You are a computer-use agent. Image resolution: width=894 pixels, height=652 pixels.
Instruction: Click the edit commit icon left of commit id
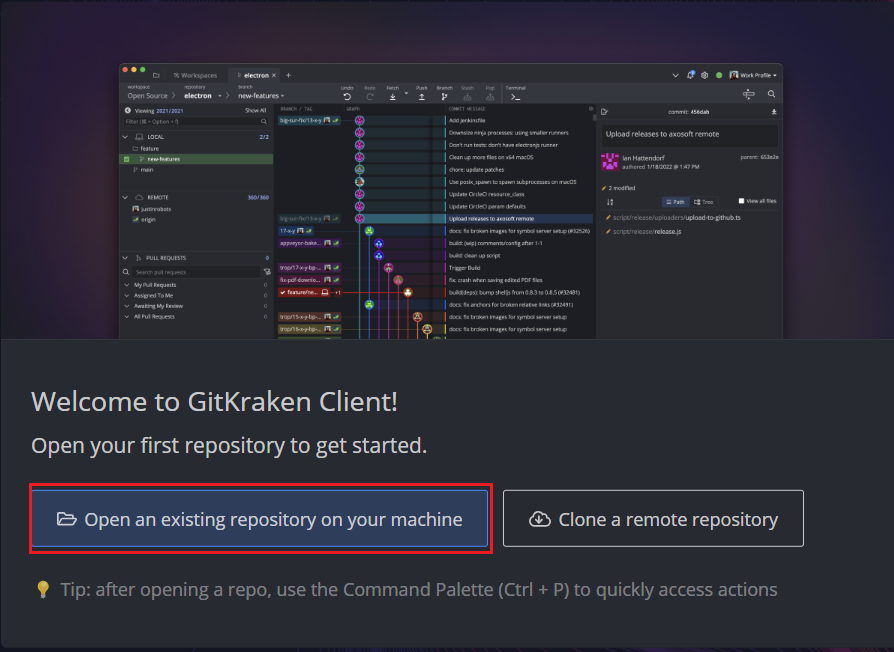[x=604, y=112]
